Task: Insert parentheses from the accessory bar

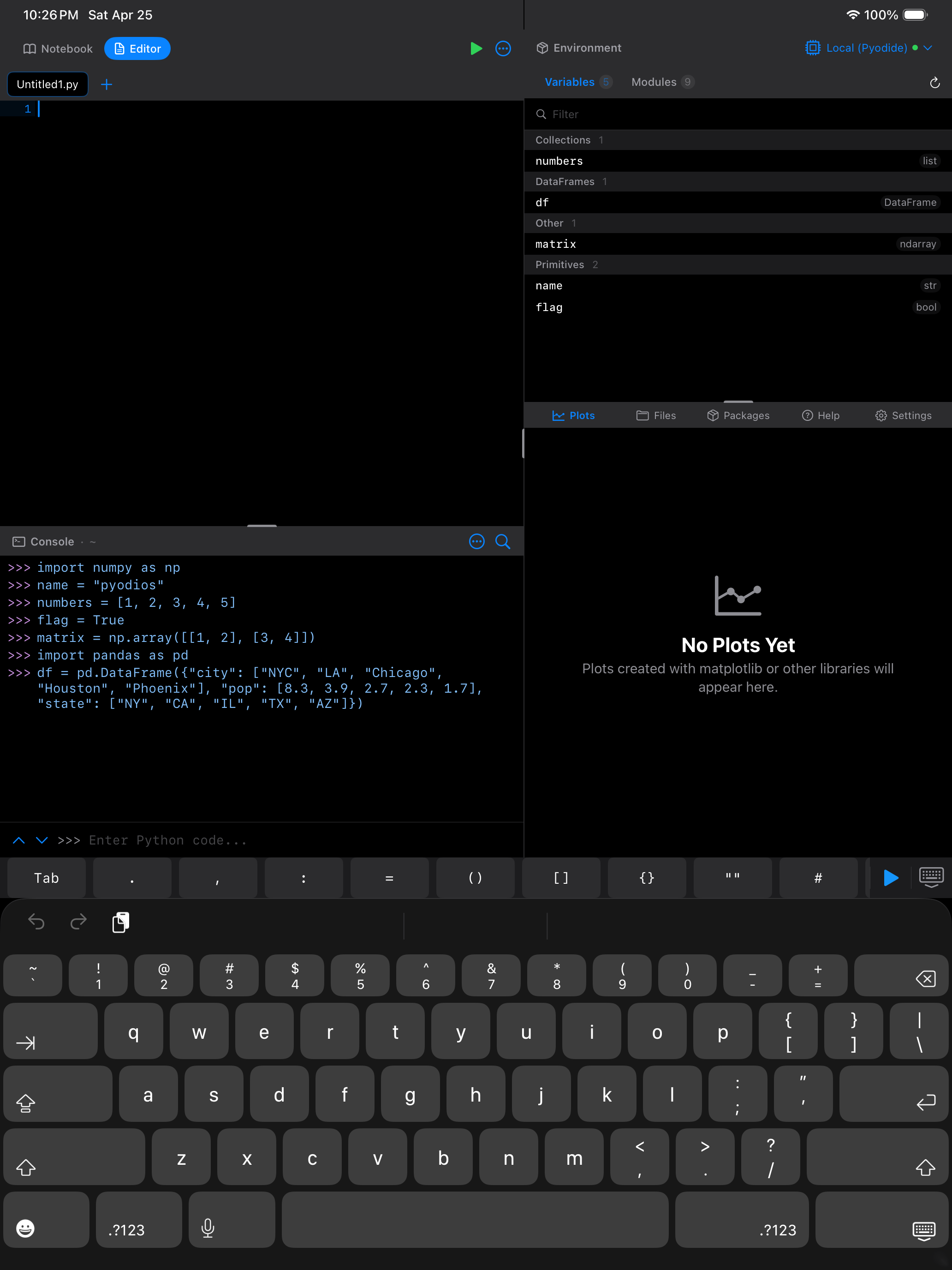Action: tap(475, 878)
